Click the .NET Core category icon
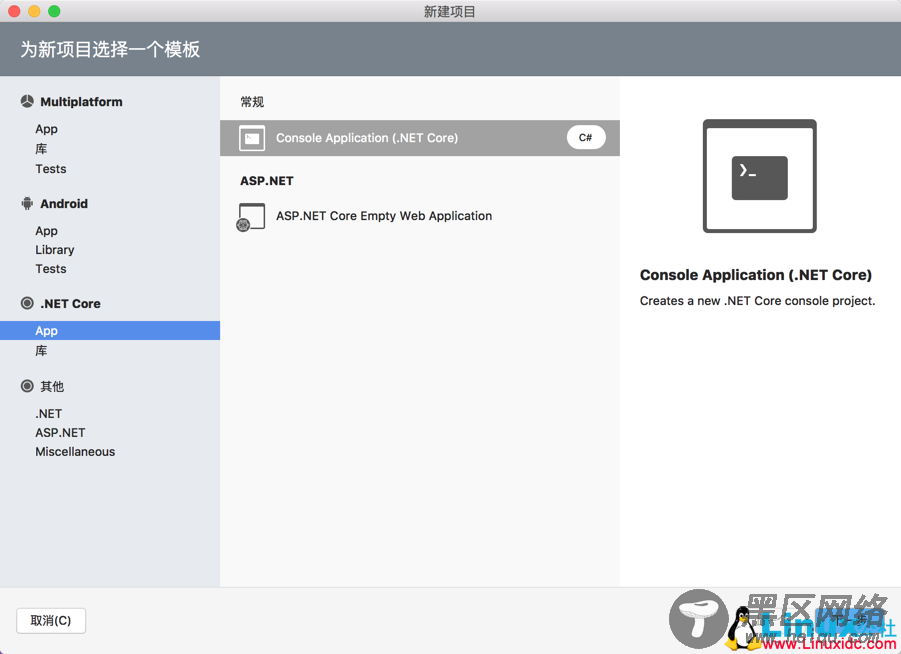 click(x=27, y=303)
